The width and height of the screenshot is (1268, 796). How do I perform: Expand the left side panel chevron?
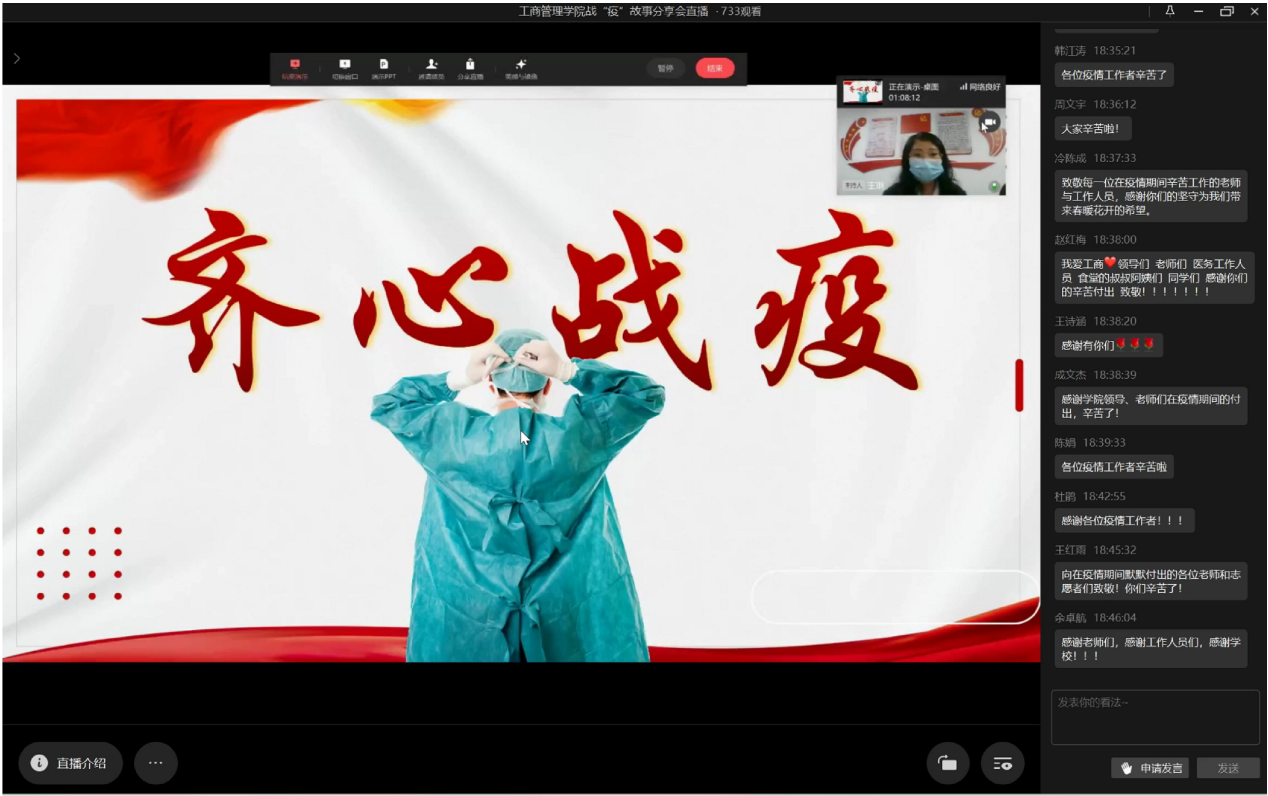(16, 59)
